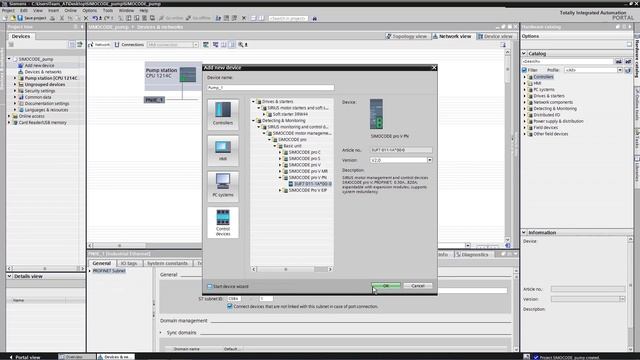Click OK in Add new device dialog
The image size is (640, 360).
(x=386, y=286)
